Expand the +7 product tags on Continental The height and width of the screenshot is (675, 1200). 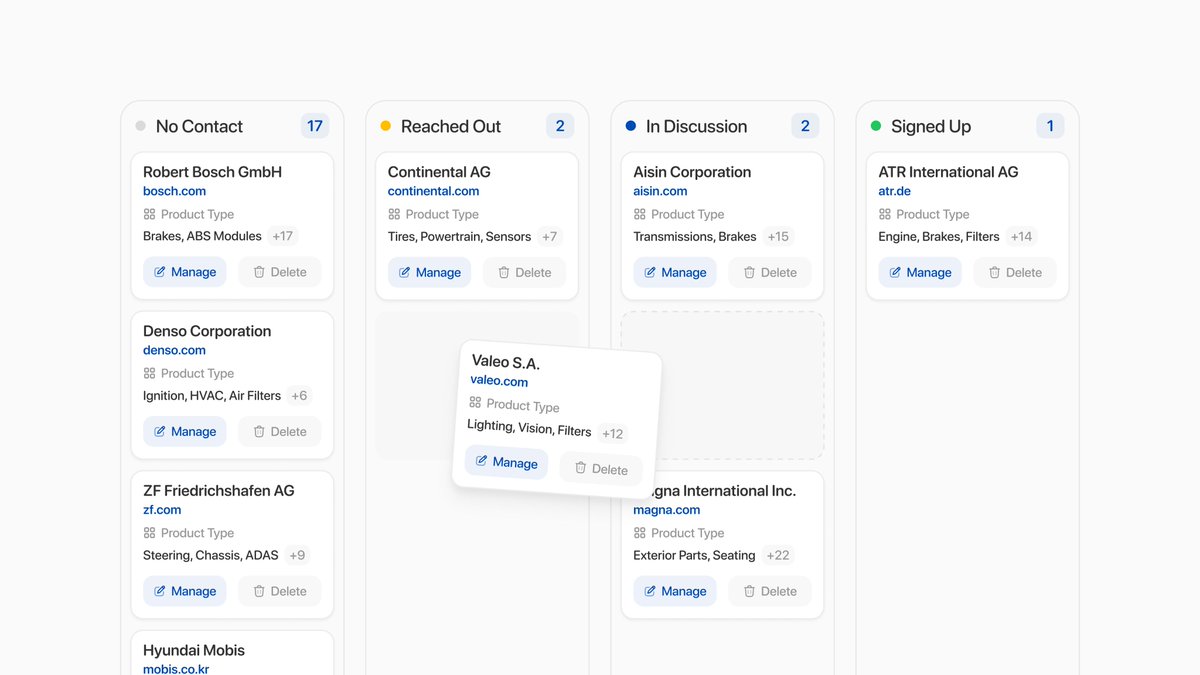point(549,236)
